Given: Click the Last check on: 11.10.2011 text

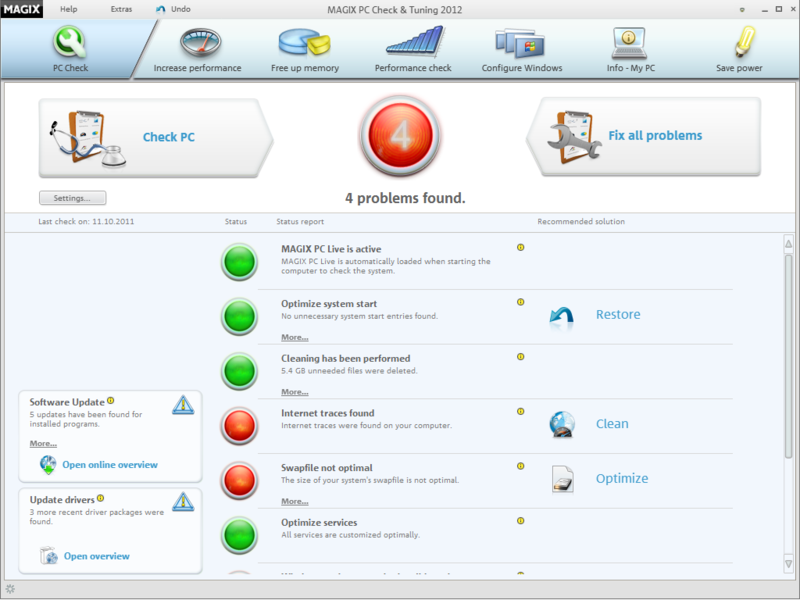Looking at the screenshot, I should click(86, 221).
